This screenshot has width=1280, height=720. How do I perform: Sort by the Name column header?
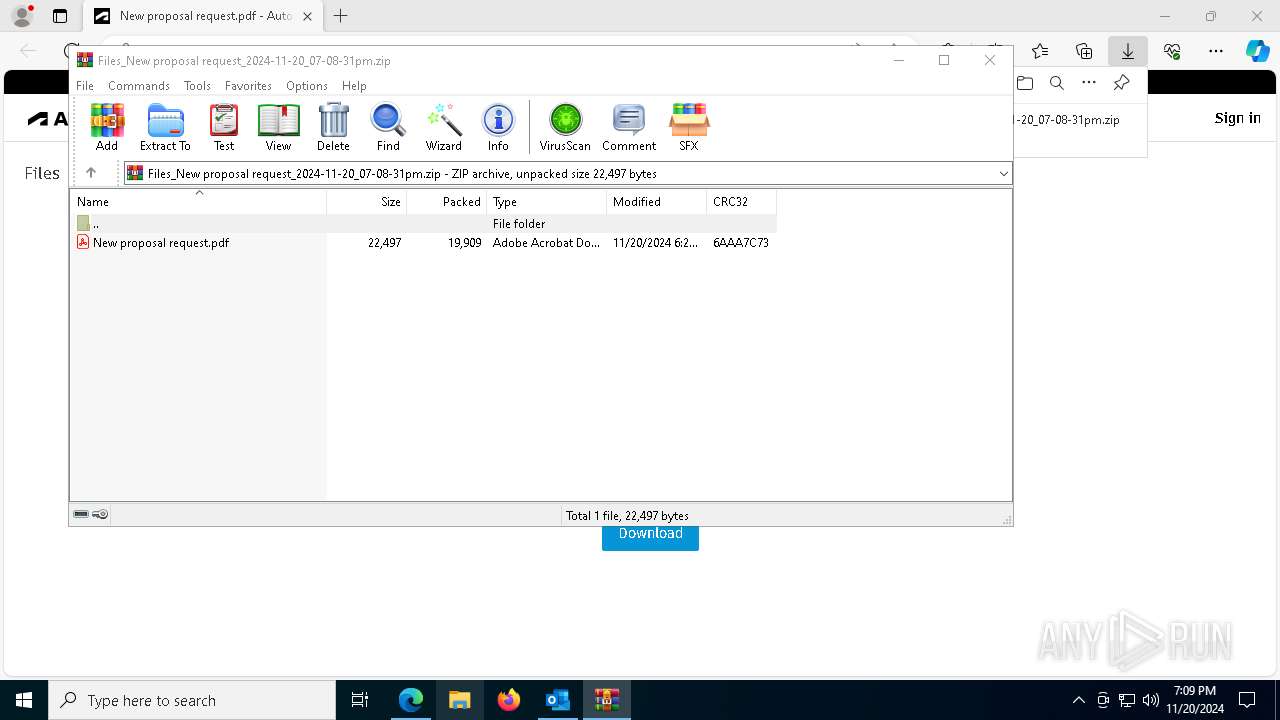coord(198,201)
